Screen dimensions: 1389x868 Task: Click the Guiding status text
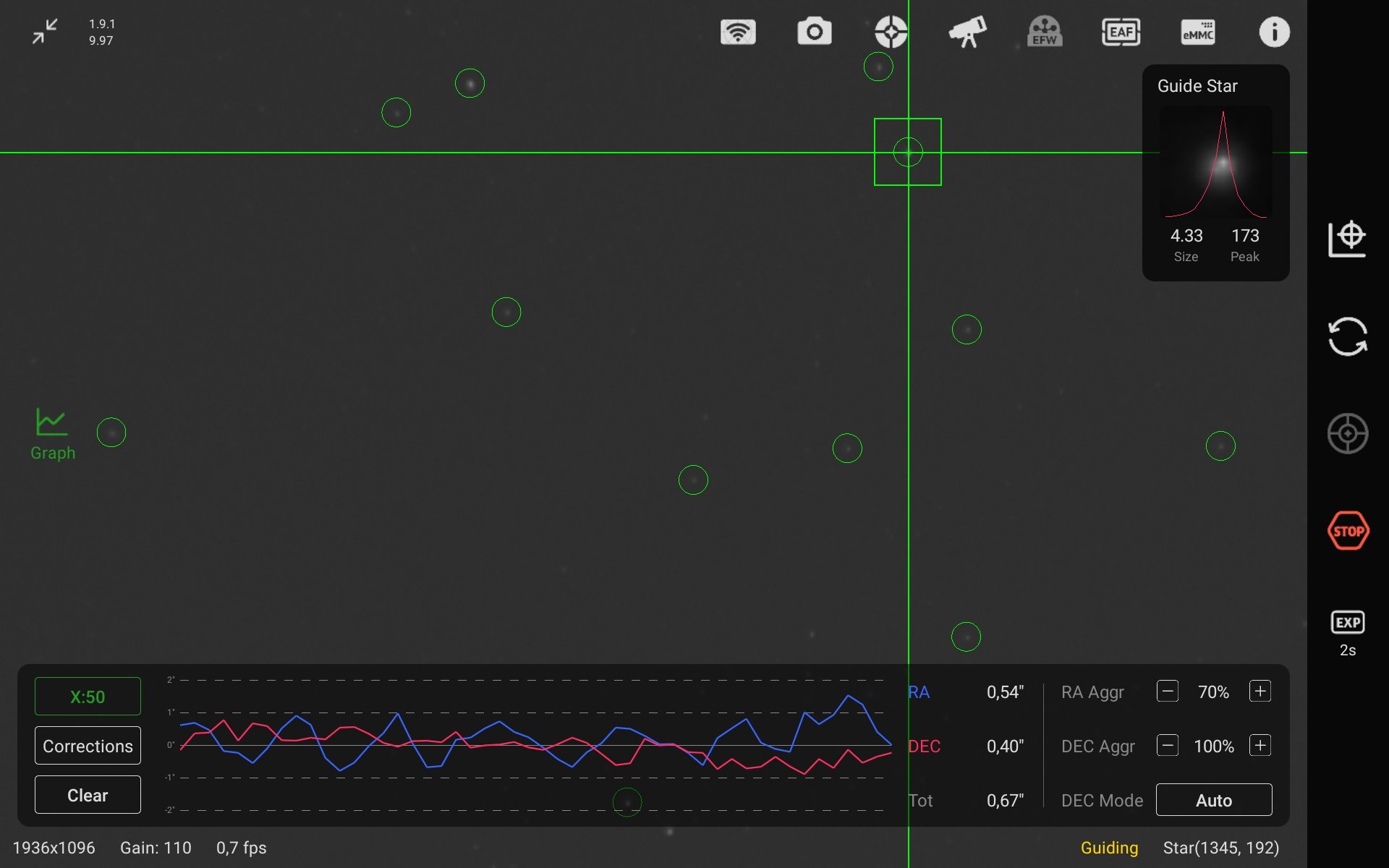point(1109,848)
